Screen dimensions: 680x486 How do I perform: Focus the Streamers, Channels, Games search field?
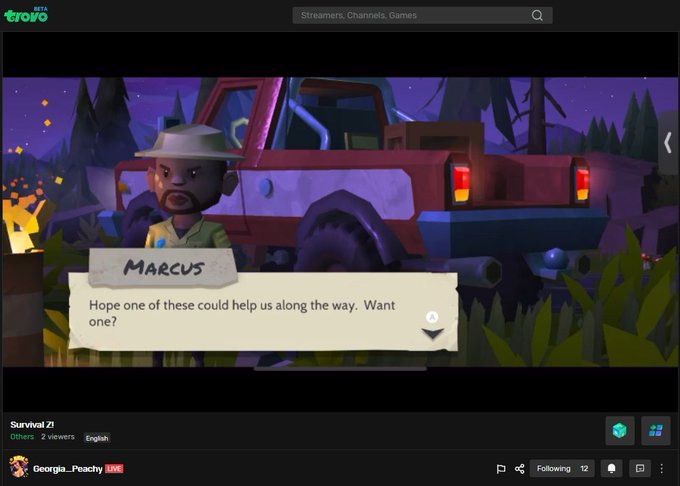[422, 15]
